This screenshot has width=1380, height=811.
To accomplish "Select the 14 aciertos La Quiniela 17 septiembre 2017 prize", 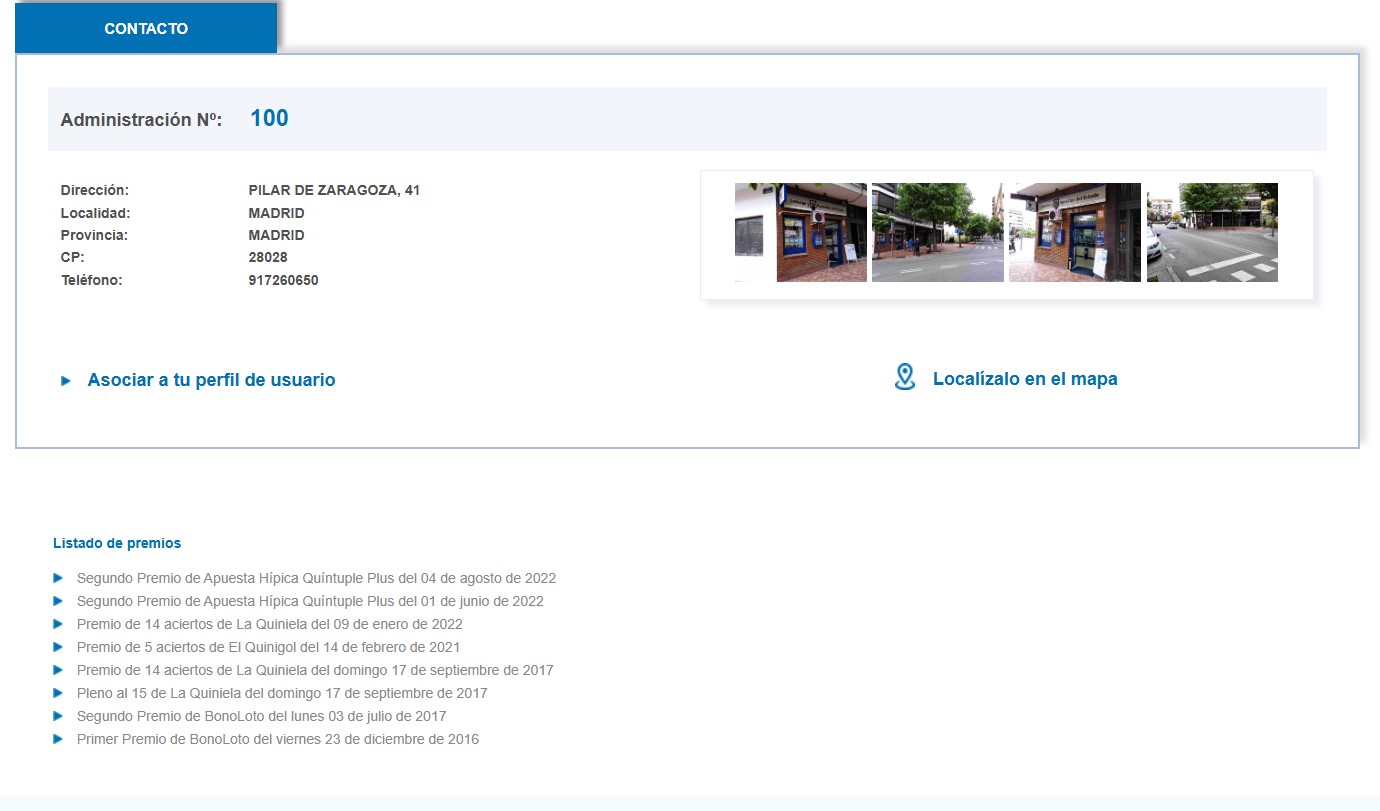I will (314, 670).
